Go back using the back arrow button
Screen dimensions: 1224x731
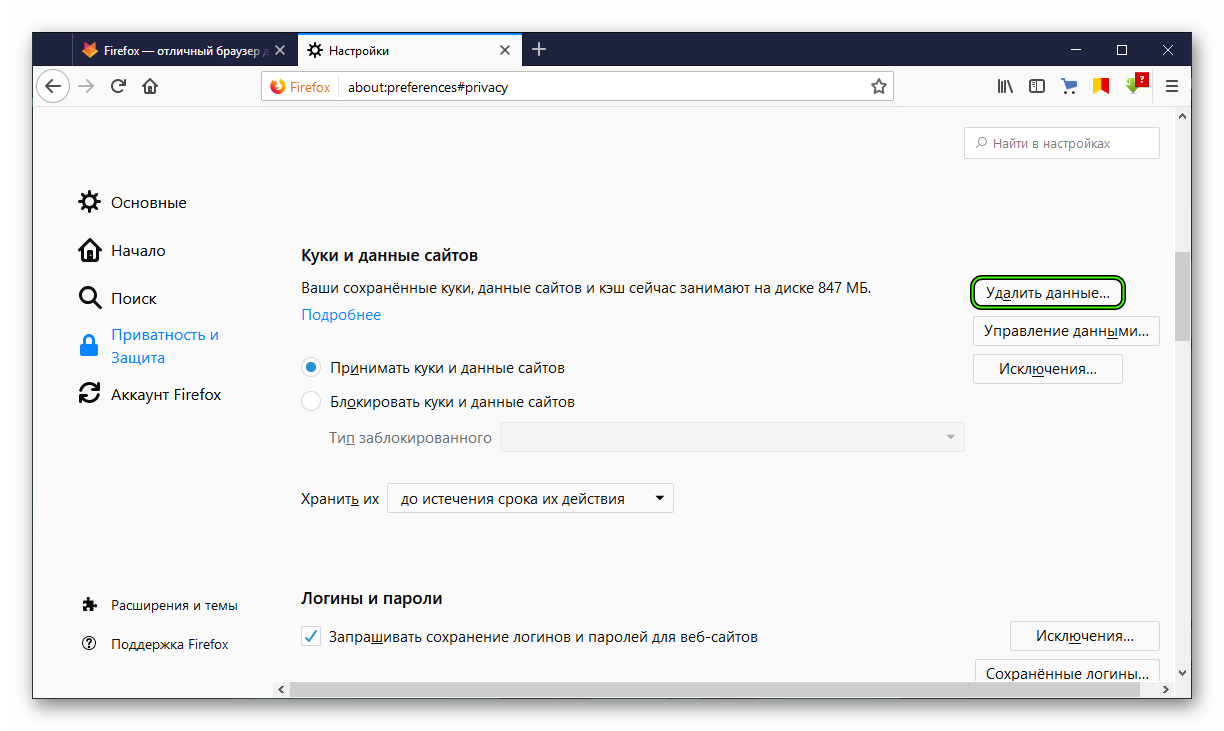pyautogui.click(x=53, y=87)
